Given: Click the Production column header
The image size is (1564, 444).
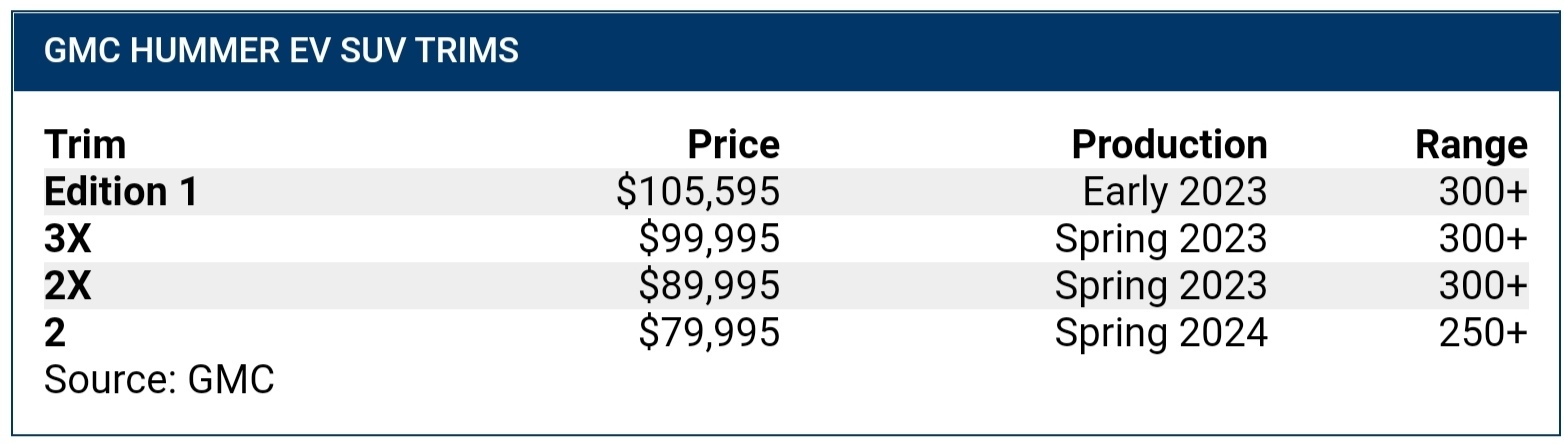Looking at the screenshot, I should pyautogui.click(x=1169, y=145).
